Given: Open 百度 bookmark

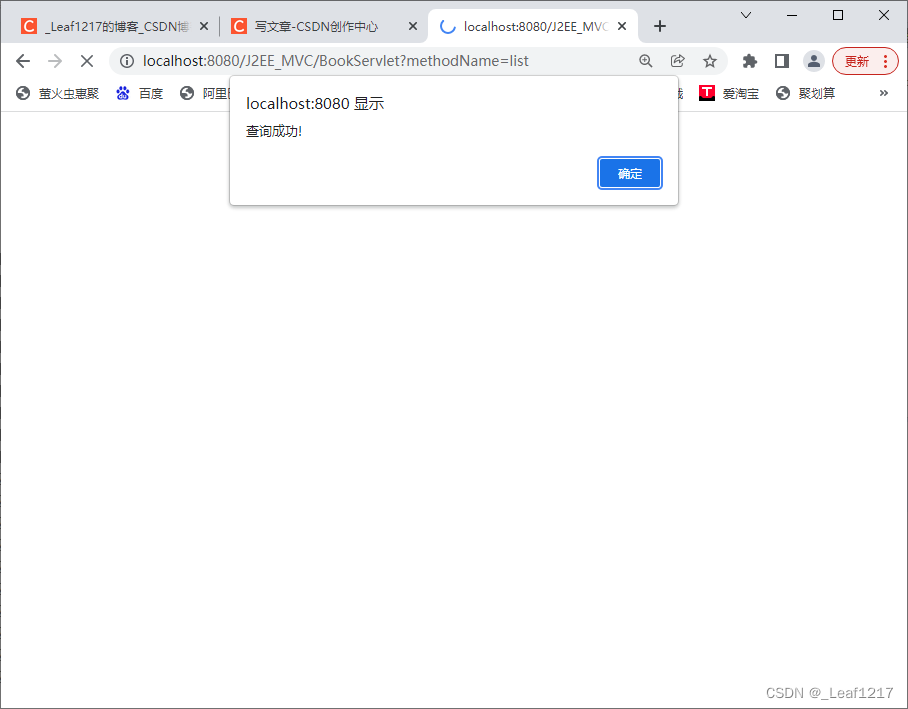Looking at the screenshot, I should pos(140,93).
